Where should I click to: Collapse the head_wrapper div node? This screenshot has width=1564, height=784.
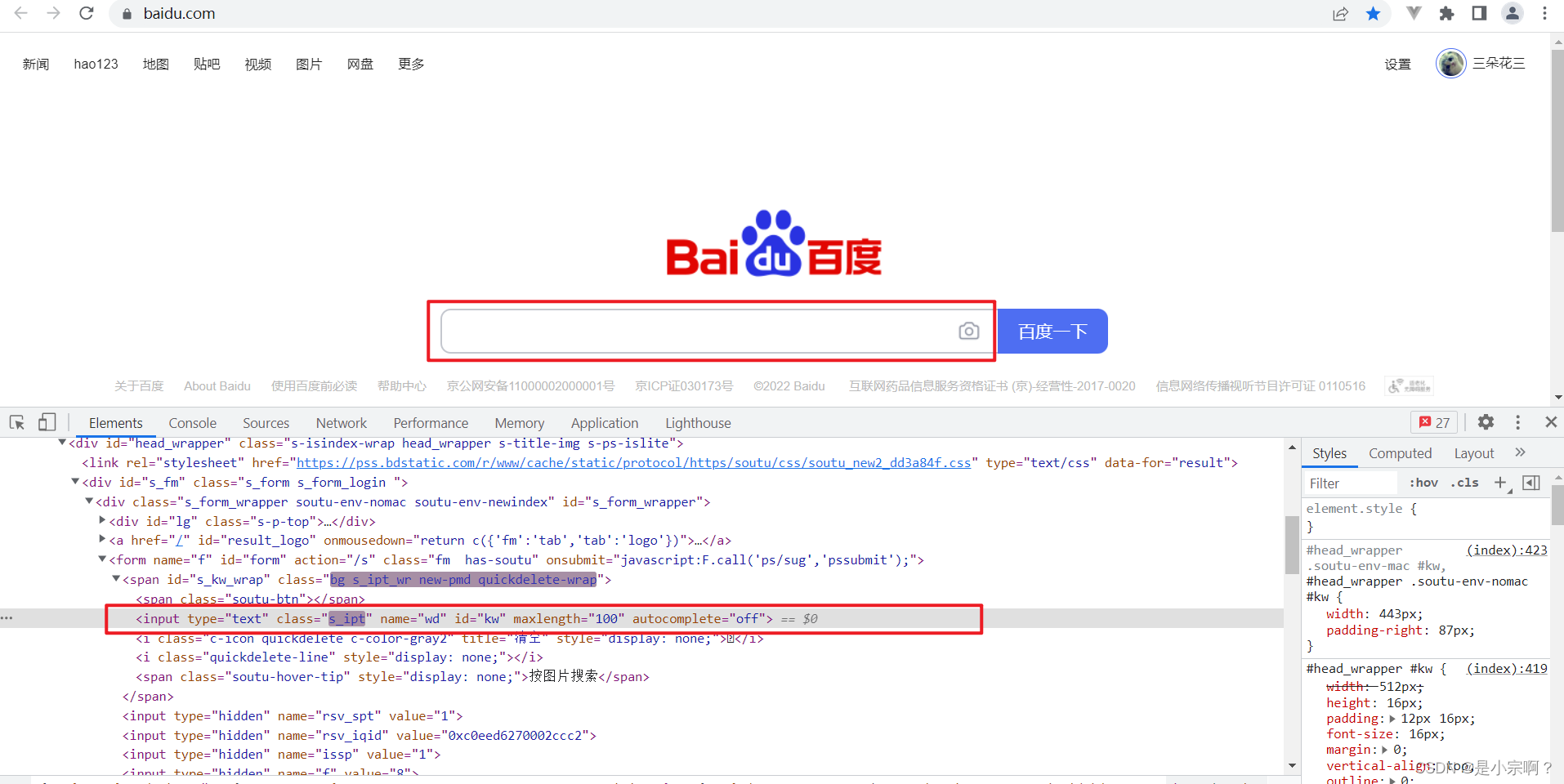62,443
